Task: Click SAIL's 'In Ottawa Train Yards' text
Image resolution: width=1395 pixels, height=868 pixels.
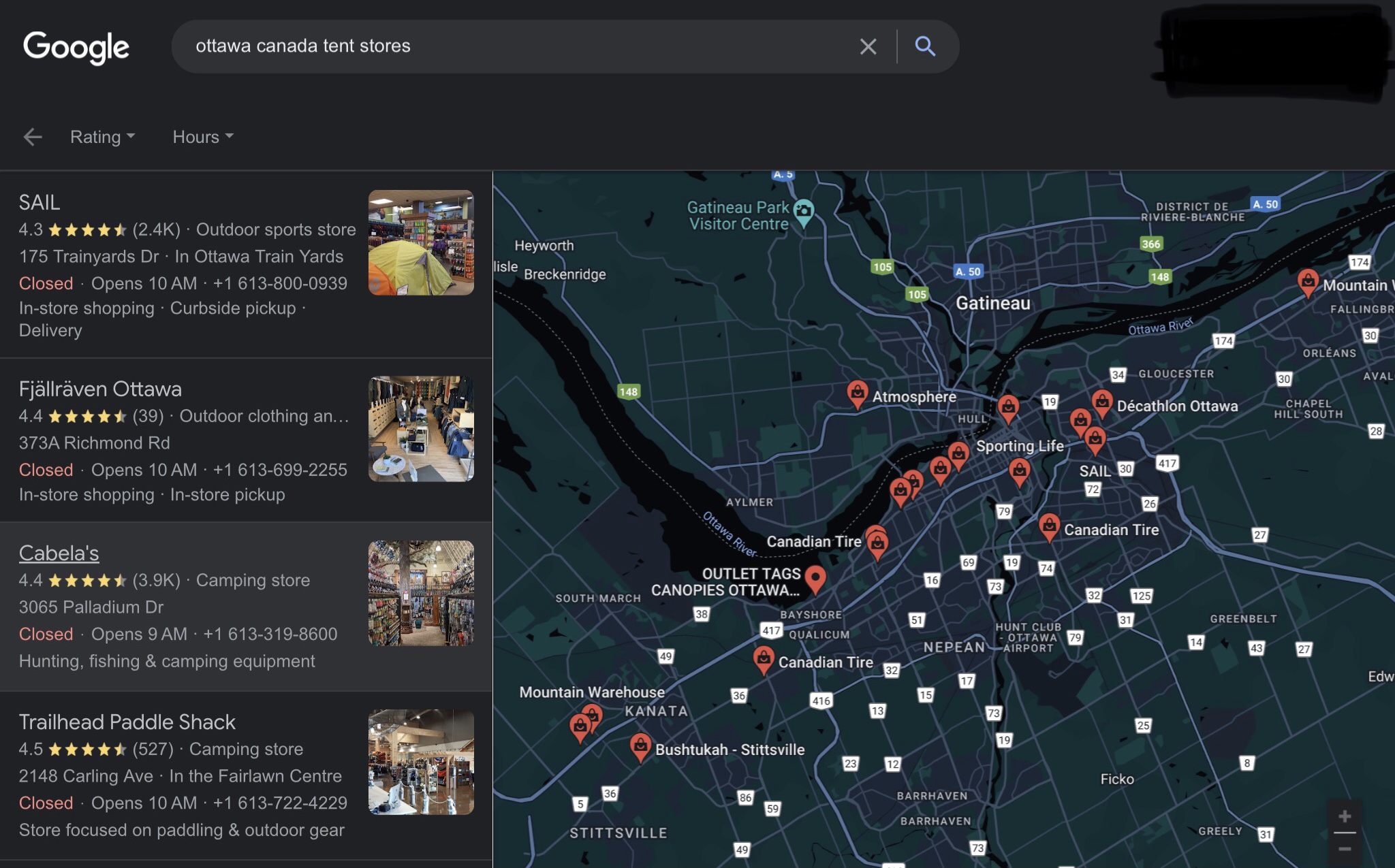Action: [x=259, y=257]
